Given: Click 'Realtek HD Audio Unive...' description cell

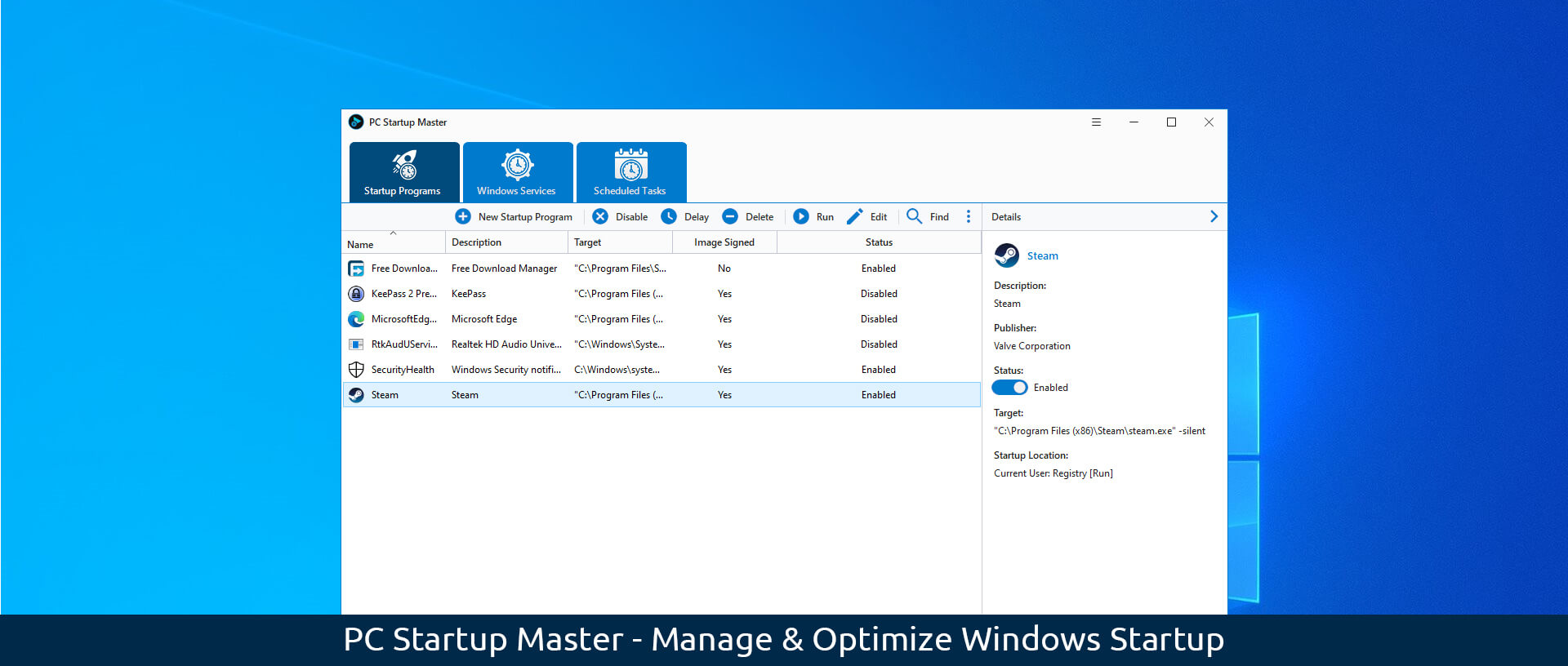Looking at the screenshot, I should coord(506,344).
